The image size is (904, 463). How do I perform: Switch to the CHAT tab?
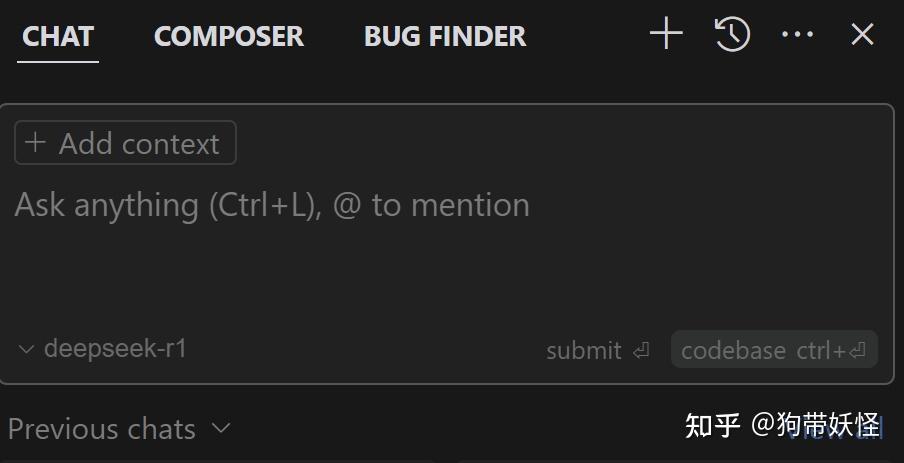(x=58, y=37)
